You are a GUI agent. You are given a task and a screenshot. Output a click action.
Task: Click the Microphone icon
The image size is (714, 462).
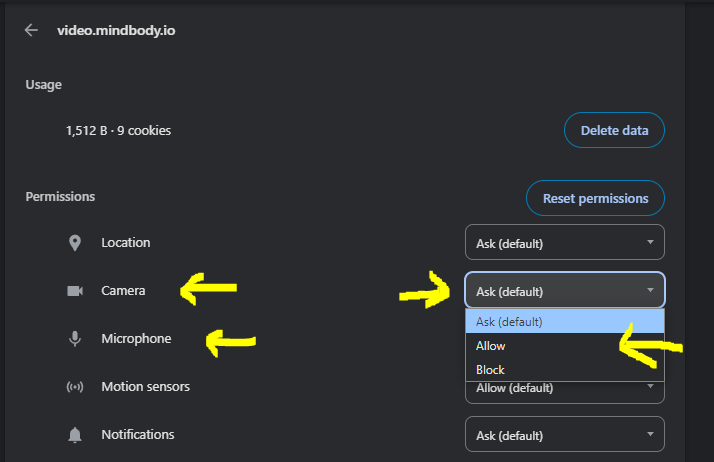tap(75, 339)
